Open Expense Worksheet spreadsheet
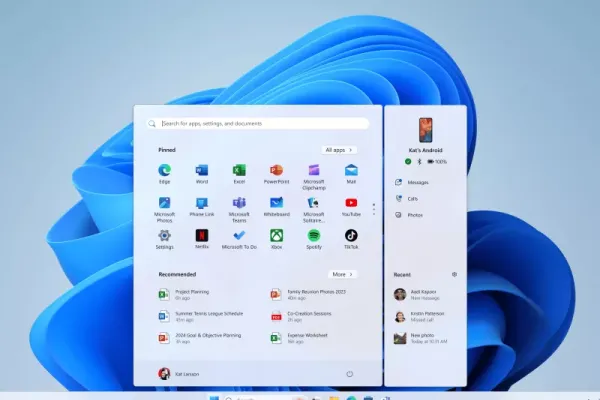 pos(299,338)
